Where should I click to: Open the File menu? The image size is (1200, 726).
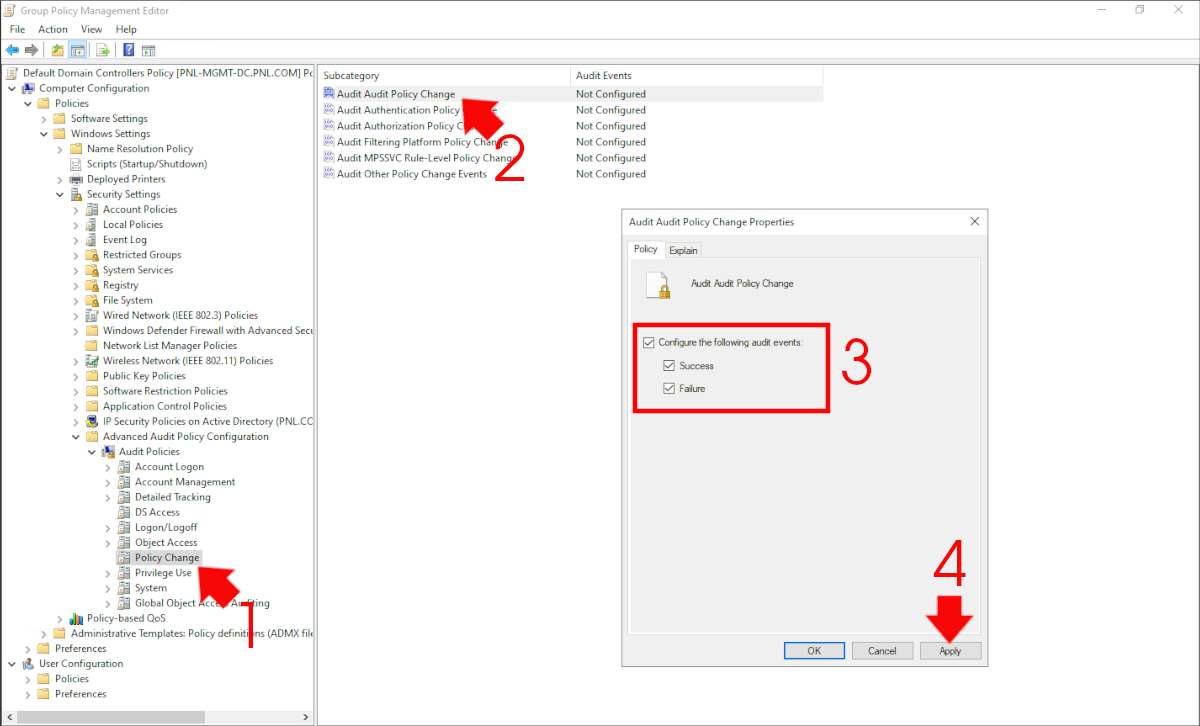tap(17, 29)
